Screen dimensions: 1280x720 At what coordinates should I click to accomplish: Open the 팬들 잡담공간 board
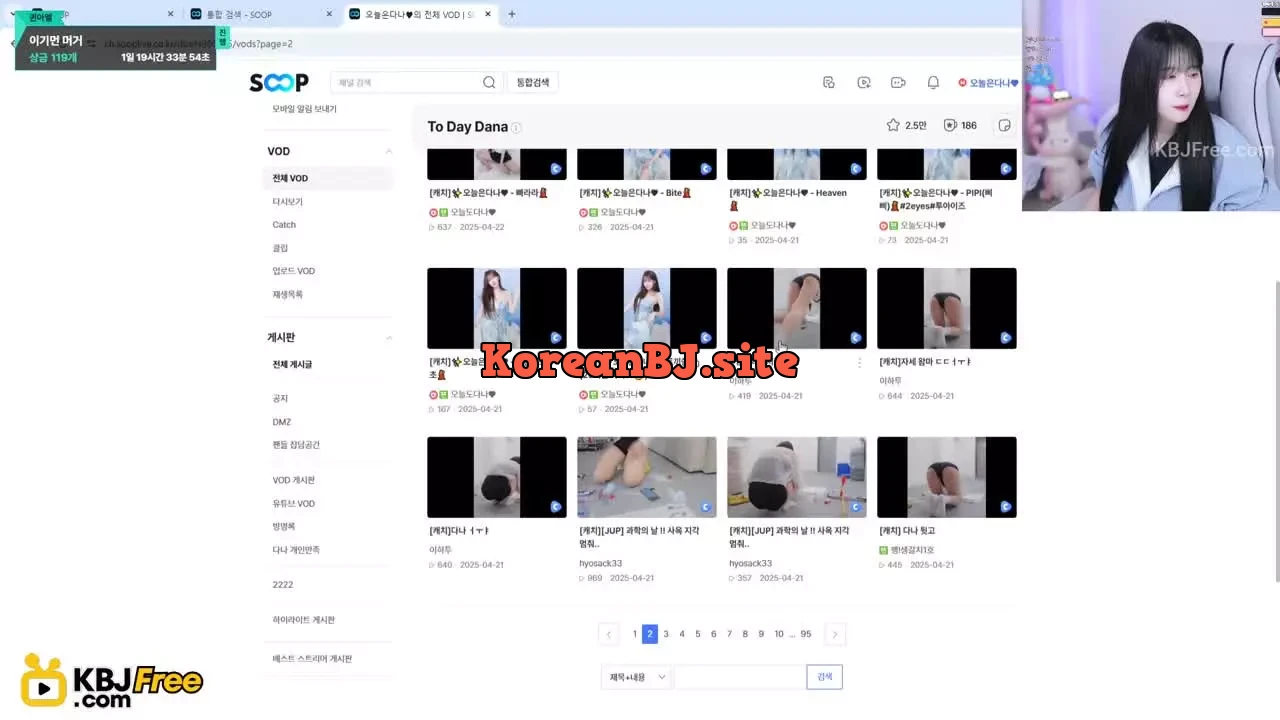click(296, 445)
